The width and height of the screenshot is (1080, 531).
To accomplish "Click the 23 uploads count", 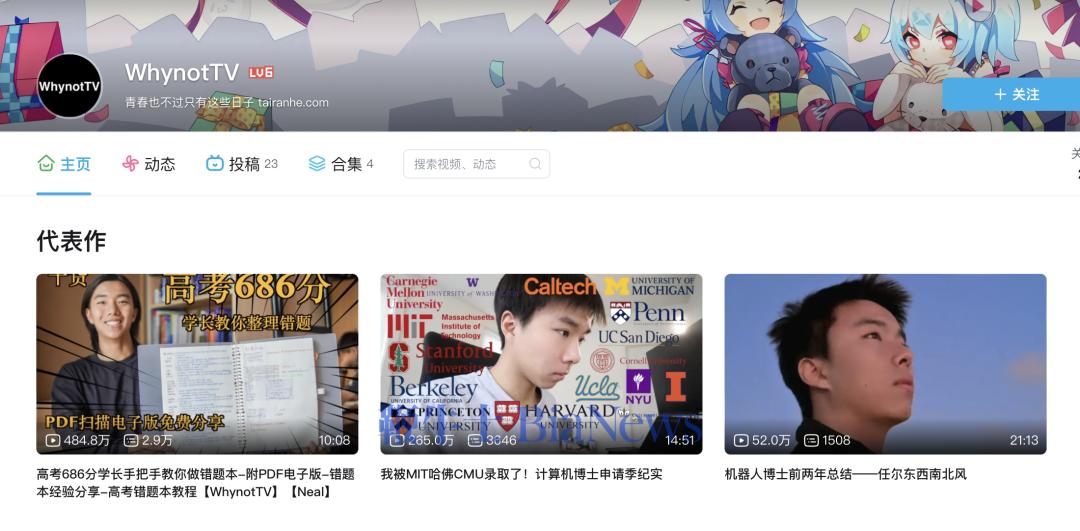I will [x=271, y=164].
